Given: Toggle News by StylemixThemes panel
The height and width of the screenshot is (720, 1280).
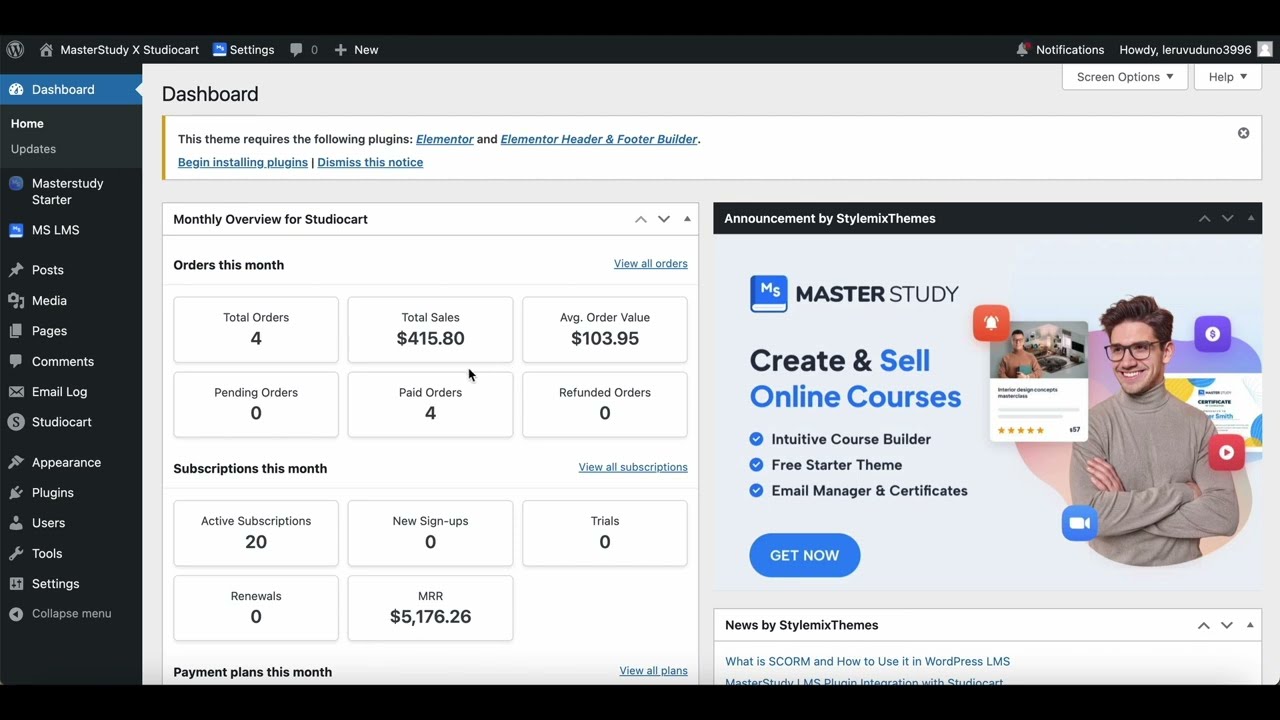Looking at the screenshot, I should pos(1250,625).
